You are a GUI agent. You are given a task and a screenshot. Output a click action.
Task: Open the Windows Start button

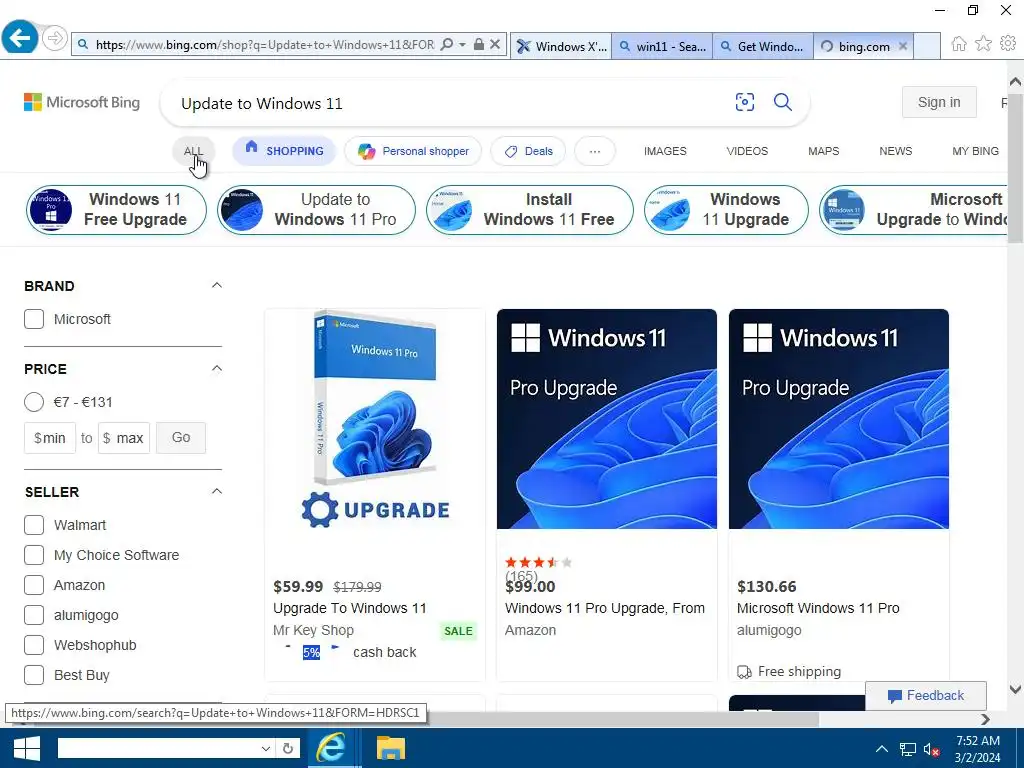26,748
